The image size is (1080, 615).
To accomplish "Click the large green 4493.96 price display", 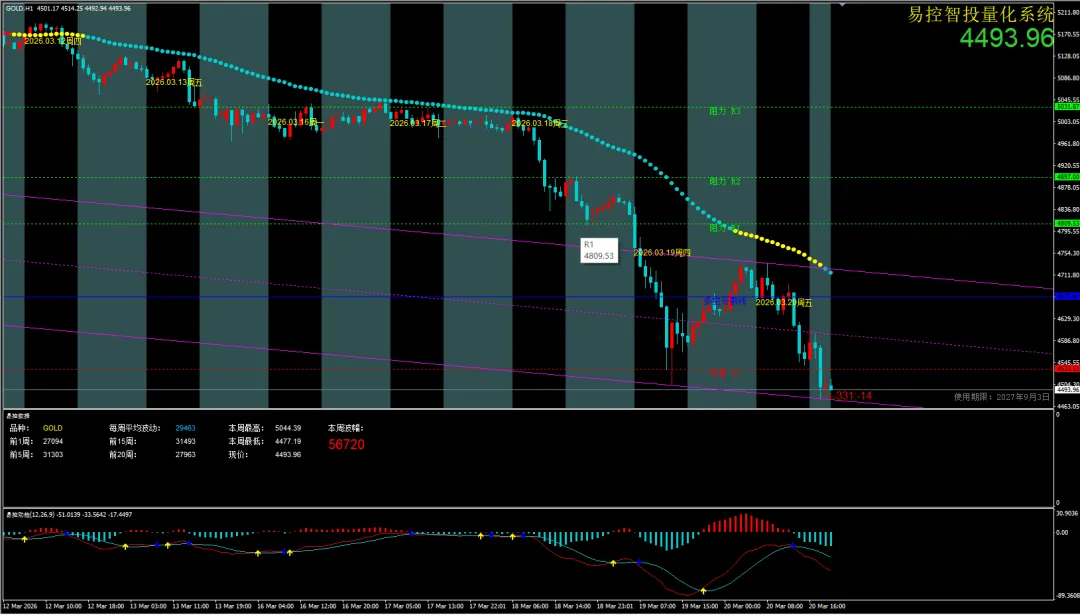I will pyautogui.click(x=1006, y=38).
